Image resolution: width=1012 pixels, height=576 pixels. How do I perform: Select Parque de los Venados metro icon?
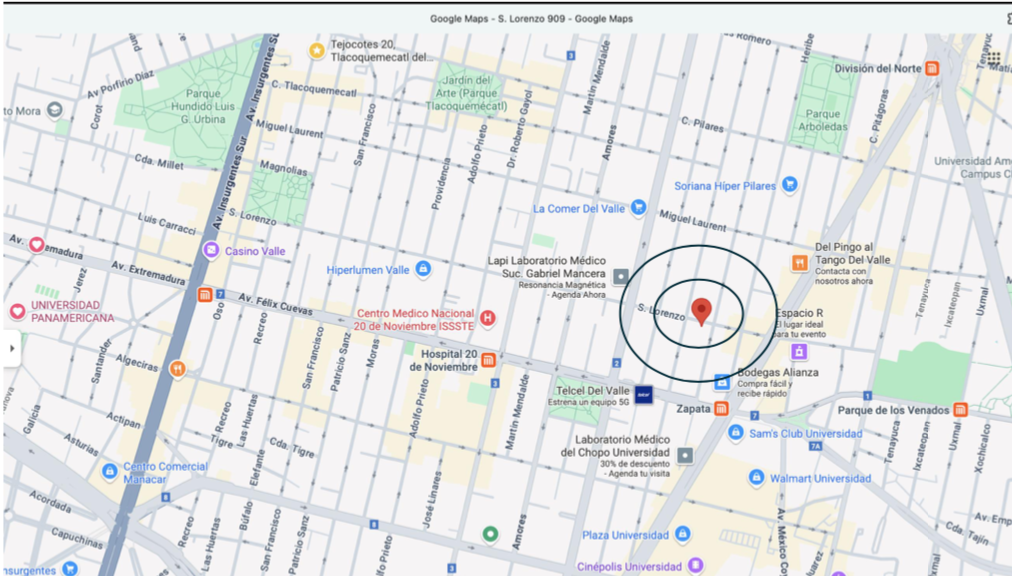coord(960,409)
